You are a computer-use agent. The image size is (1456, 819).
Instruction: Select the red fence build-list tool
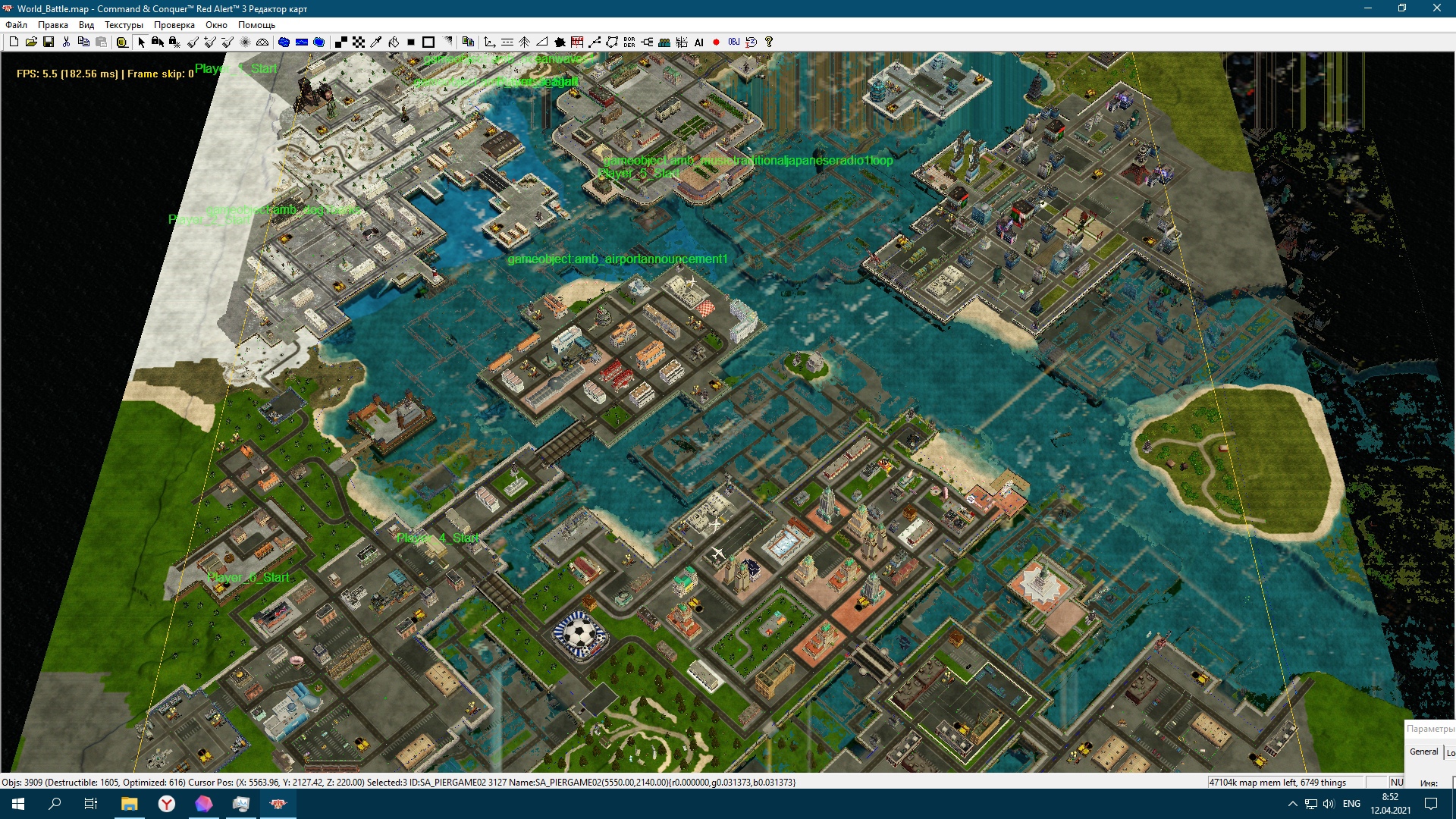click(577, 42)
